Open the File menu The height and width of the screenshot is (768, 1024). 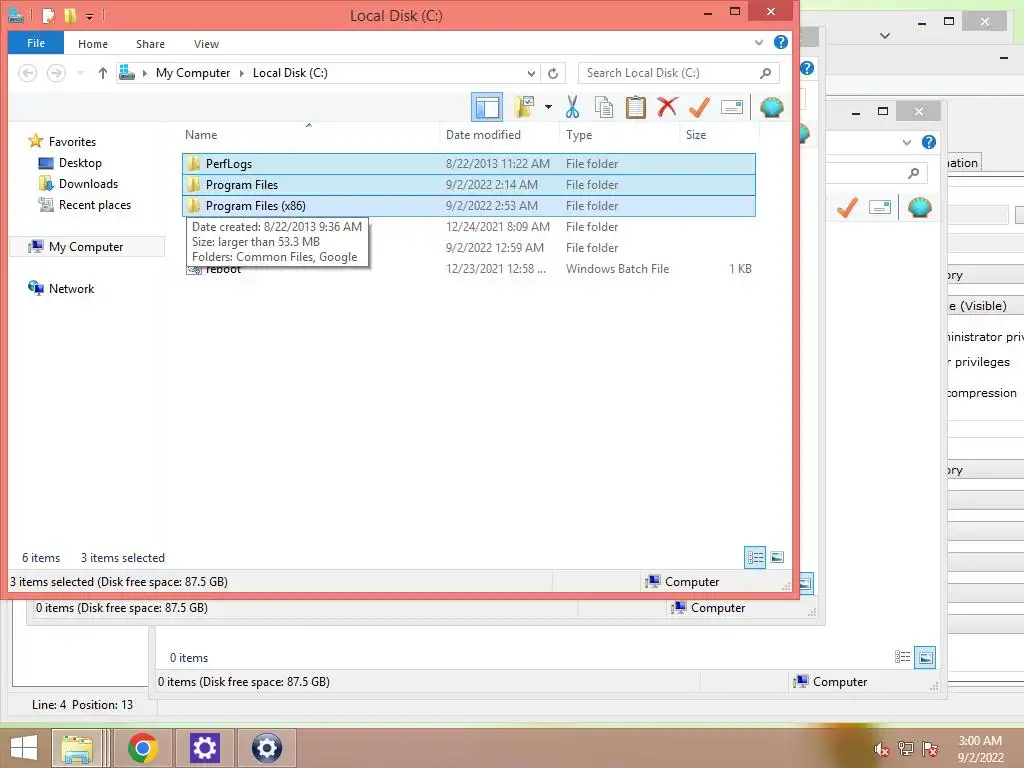click(x=36, y=43)
